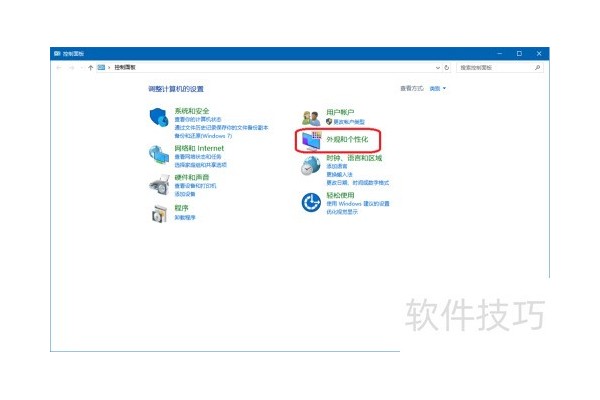Click the 查看网络状态和任务 link
This screenshot has height=400, width=600.
tap(198, 157)
